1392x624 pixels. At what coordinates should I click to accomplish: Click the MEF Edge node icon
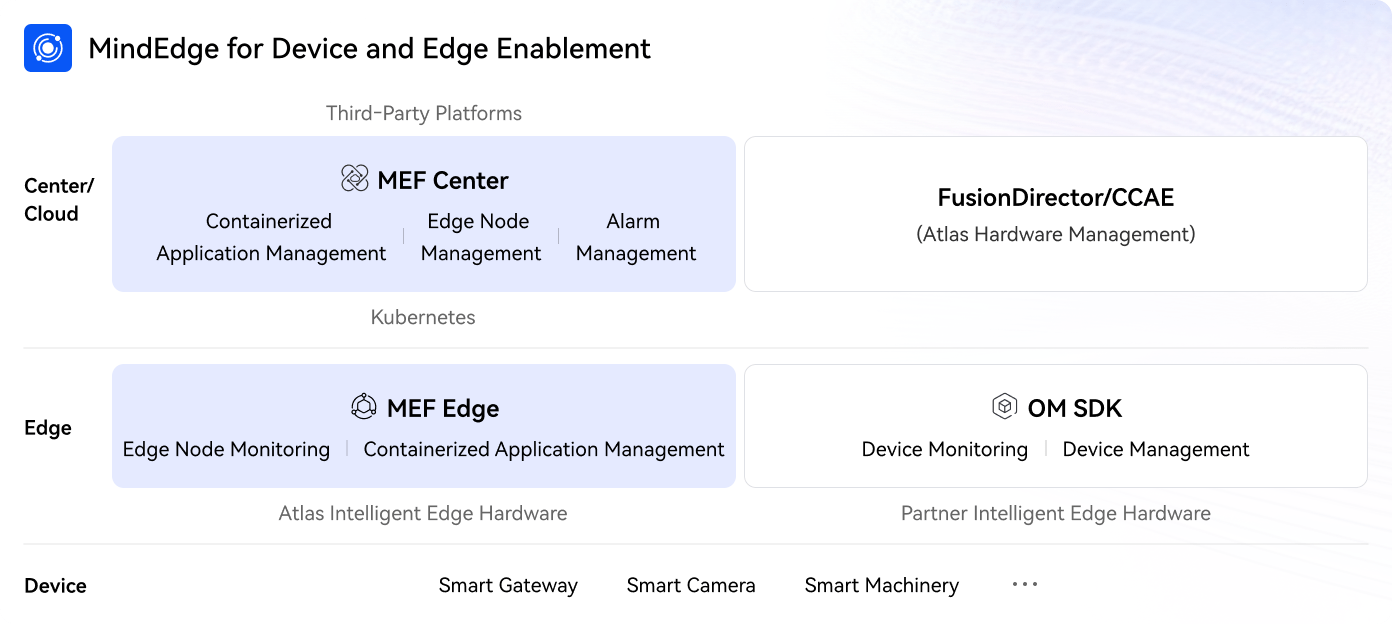coord(364,407)
